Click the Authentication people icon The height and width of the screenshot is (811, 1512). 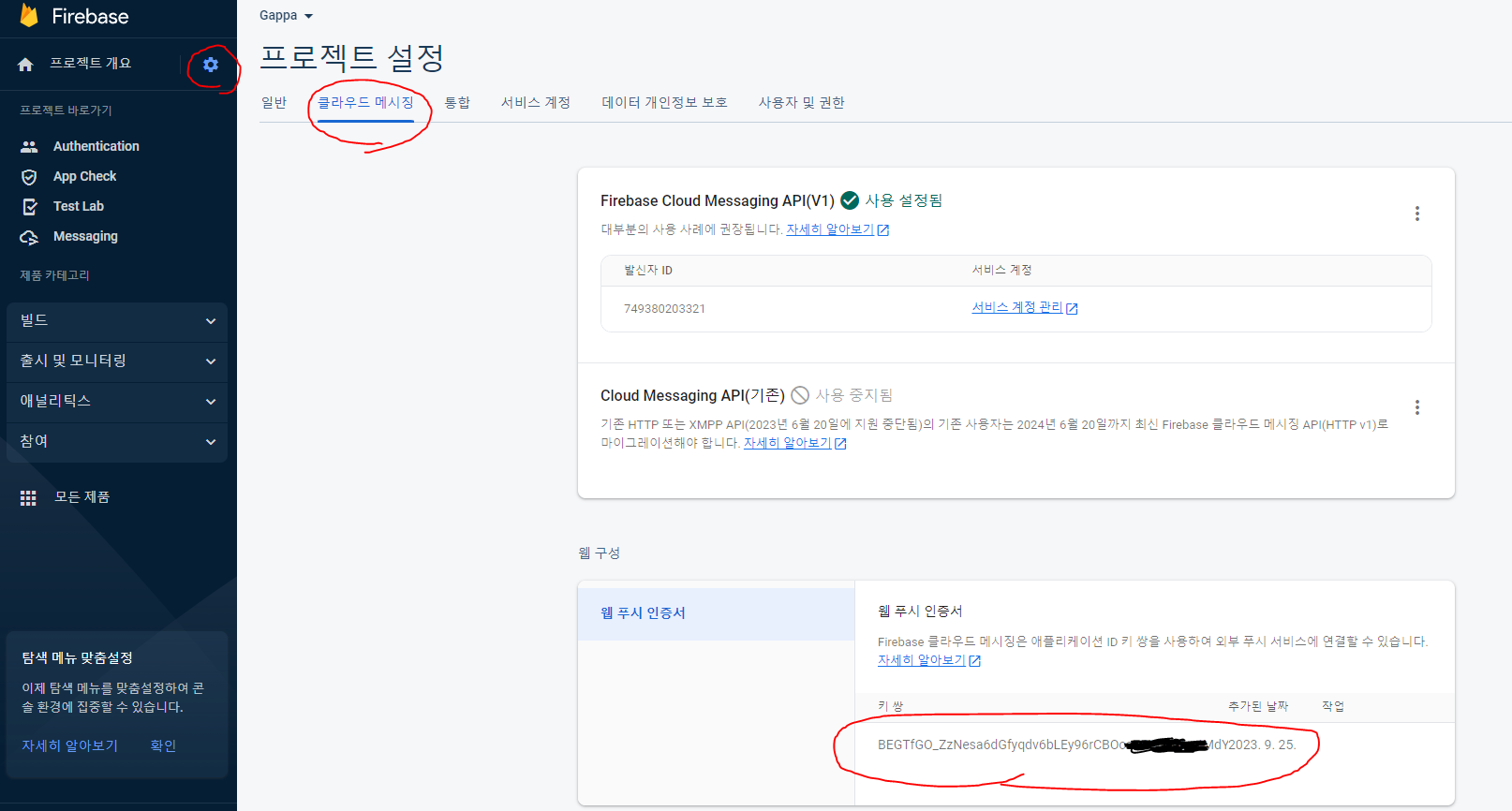[29, 147]
